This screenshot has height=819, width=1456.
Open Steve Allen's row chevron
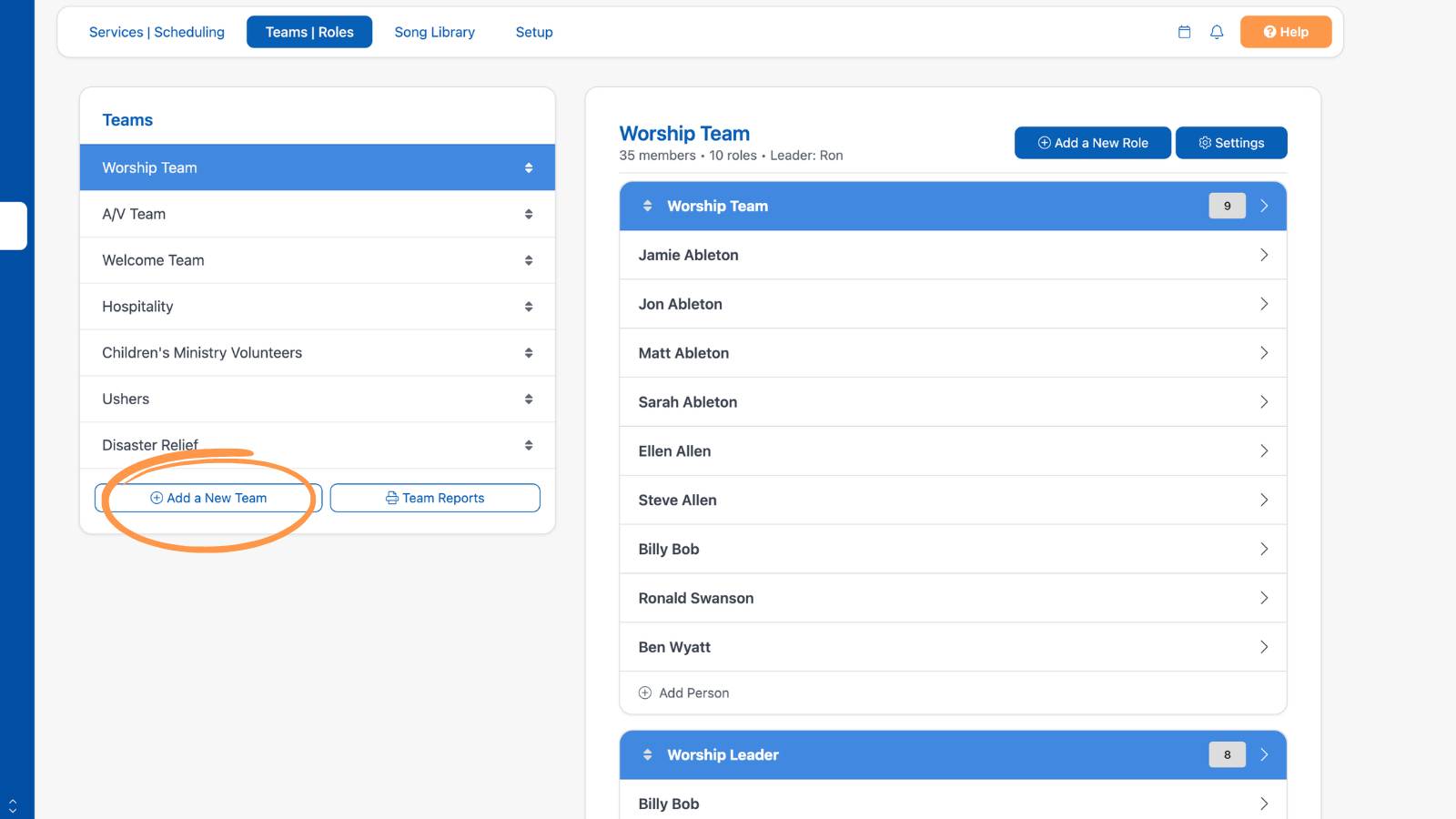pos(1264,500)
